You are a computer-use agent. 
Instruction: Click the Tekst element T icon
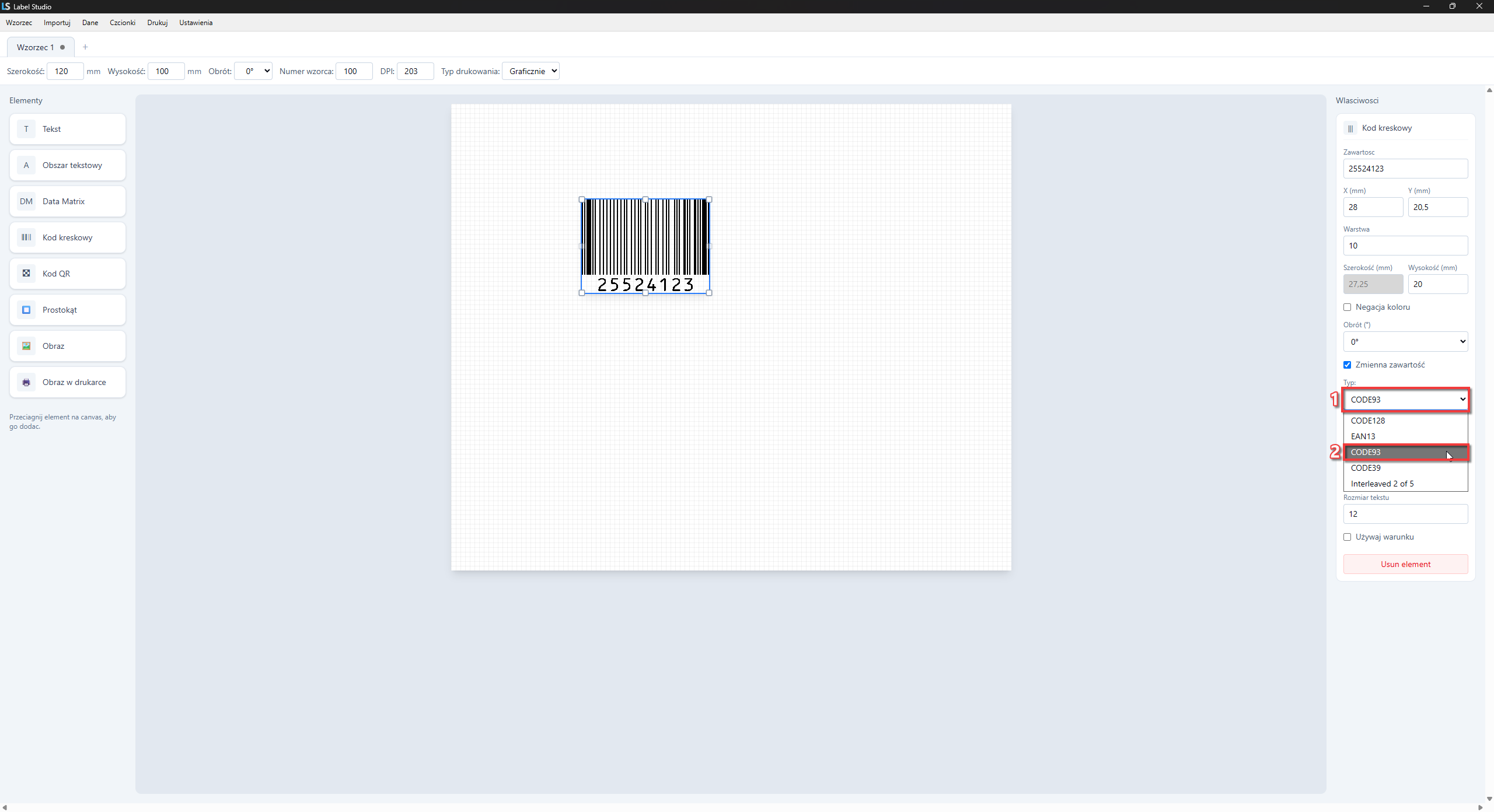(26, 129)
